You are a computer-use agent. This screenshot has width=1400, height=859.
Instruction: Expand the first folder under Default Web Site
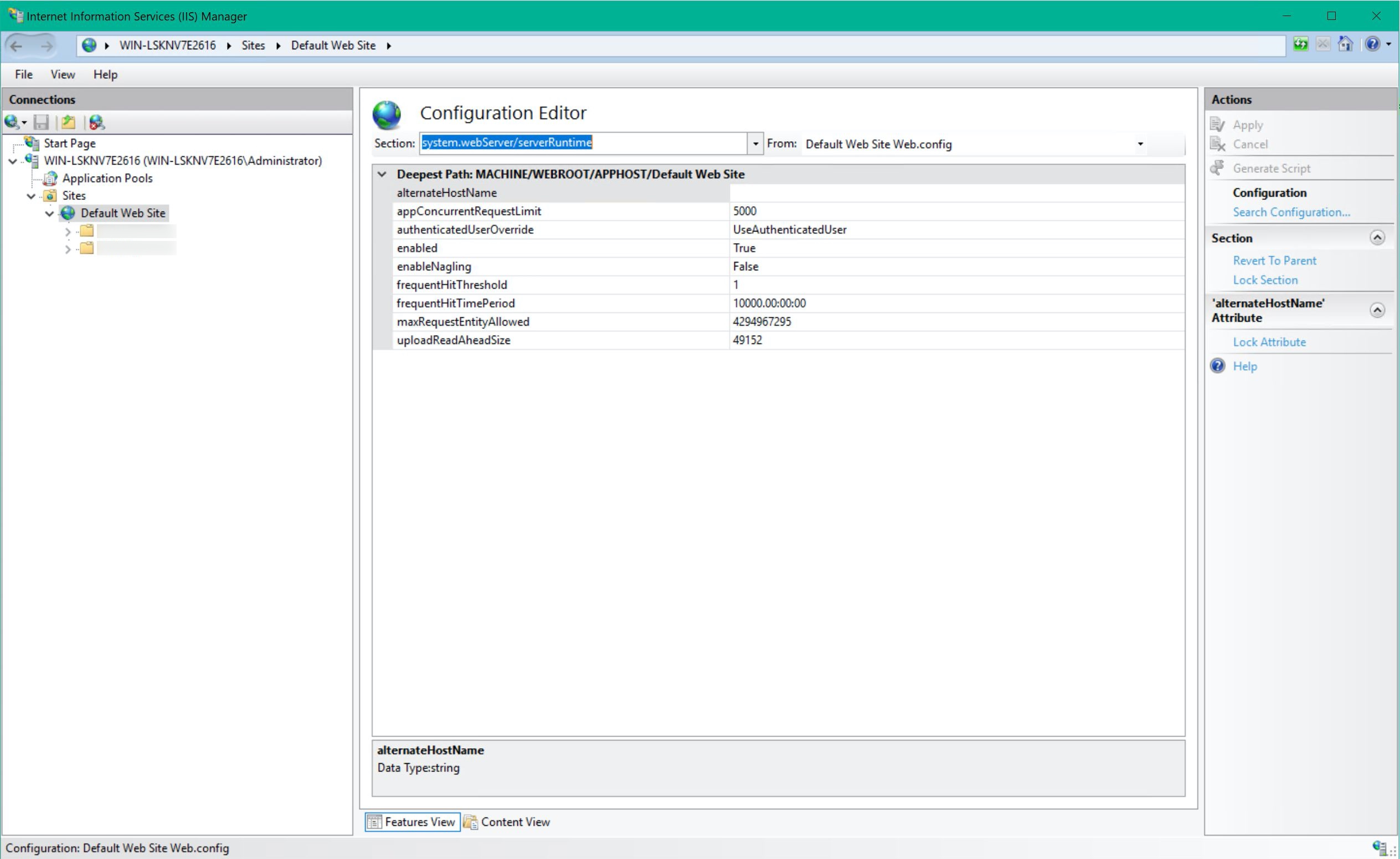click(68, 232)
